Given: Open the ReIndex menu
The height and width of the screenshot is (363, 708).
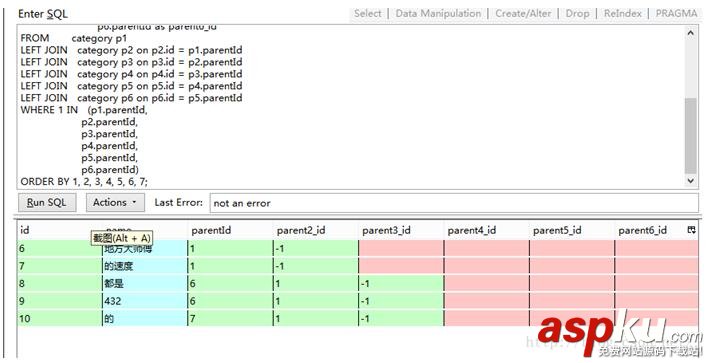Looking at the screenshot, I should pos(622,14).
